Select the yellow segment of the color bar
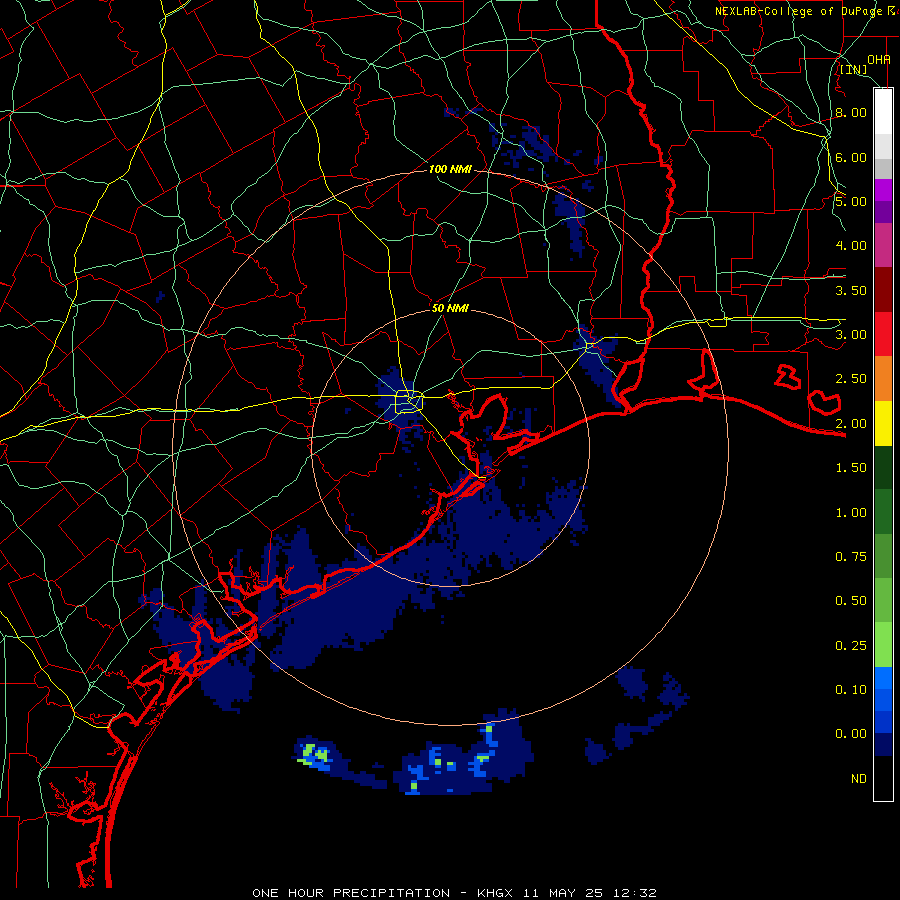Image resolution: width=900 pixels, height=900 pixels. [x=883, y=424]
